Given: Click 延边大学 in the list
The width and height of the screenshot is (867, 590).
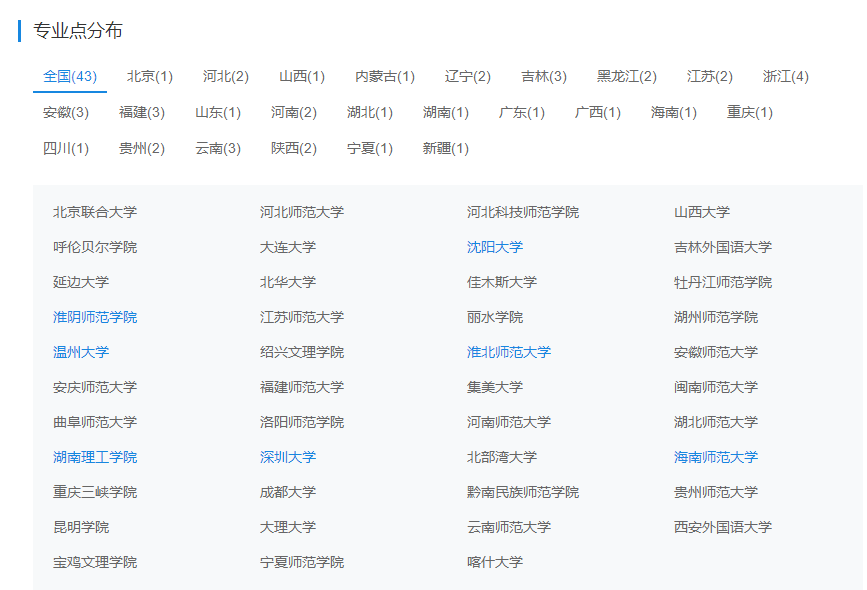Looking at the screenshot, I should click(x=81, y=282).
